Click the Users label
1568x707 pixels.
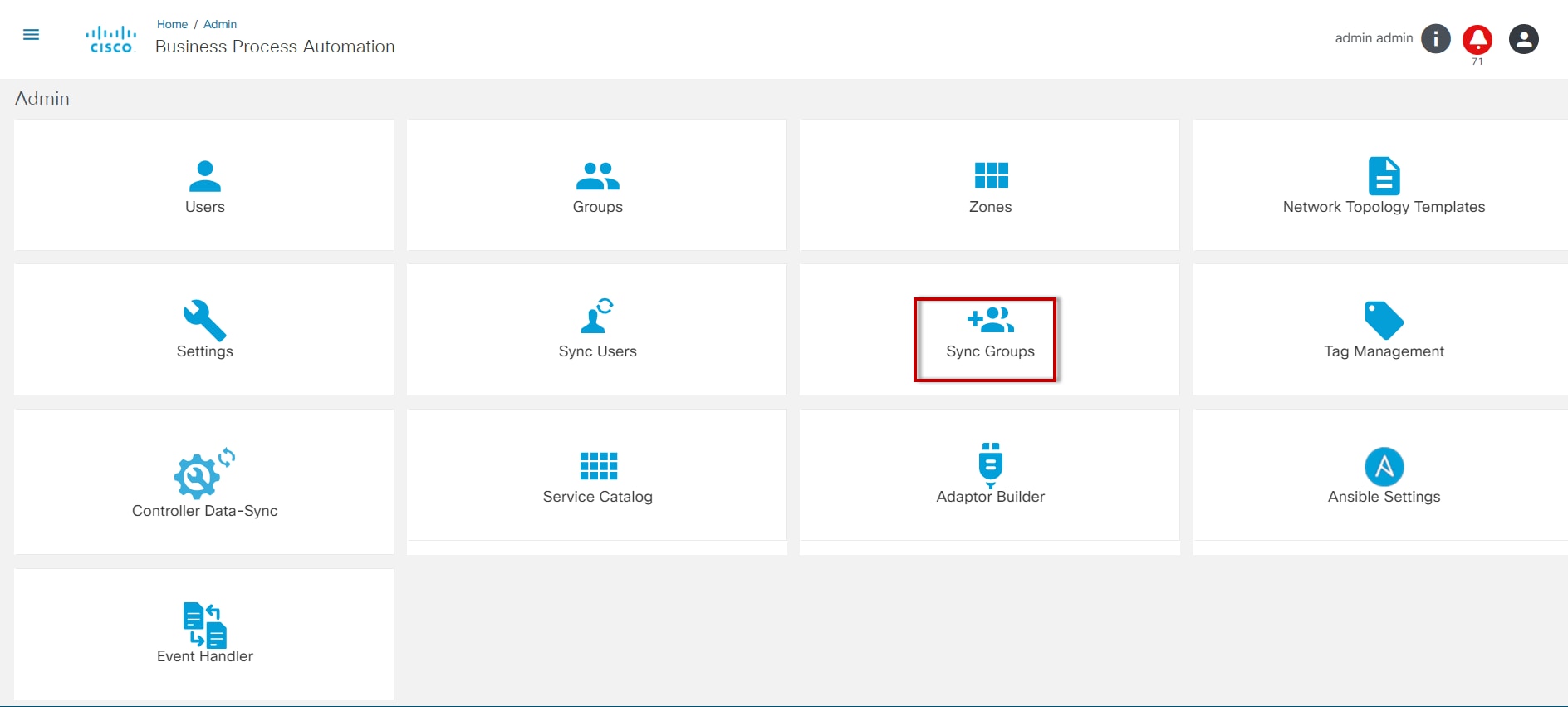pos(205,207)
